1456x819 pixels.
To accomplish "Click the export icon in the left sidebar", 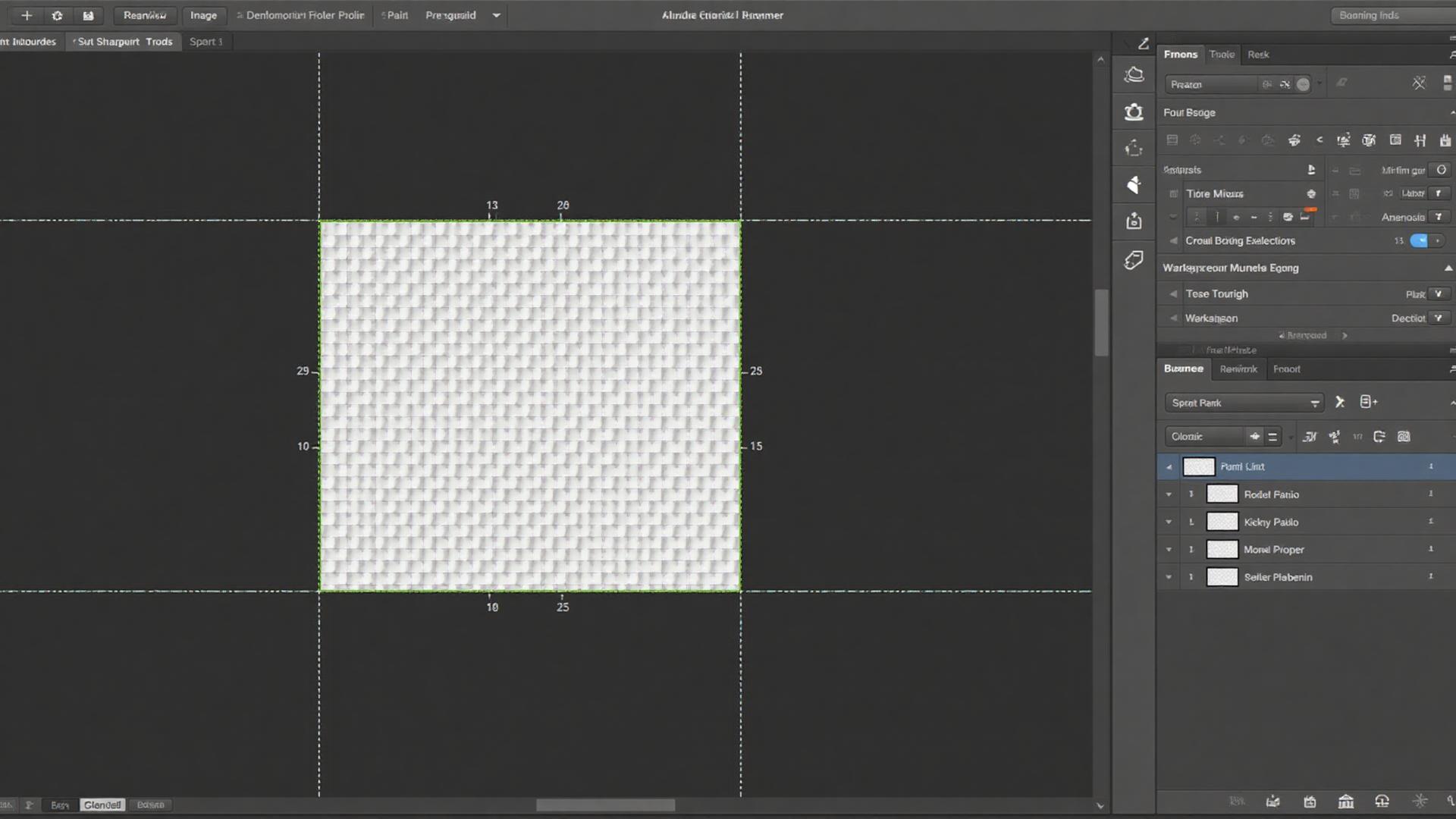I will (x=1134, y=221).
